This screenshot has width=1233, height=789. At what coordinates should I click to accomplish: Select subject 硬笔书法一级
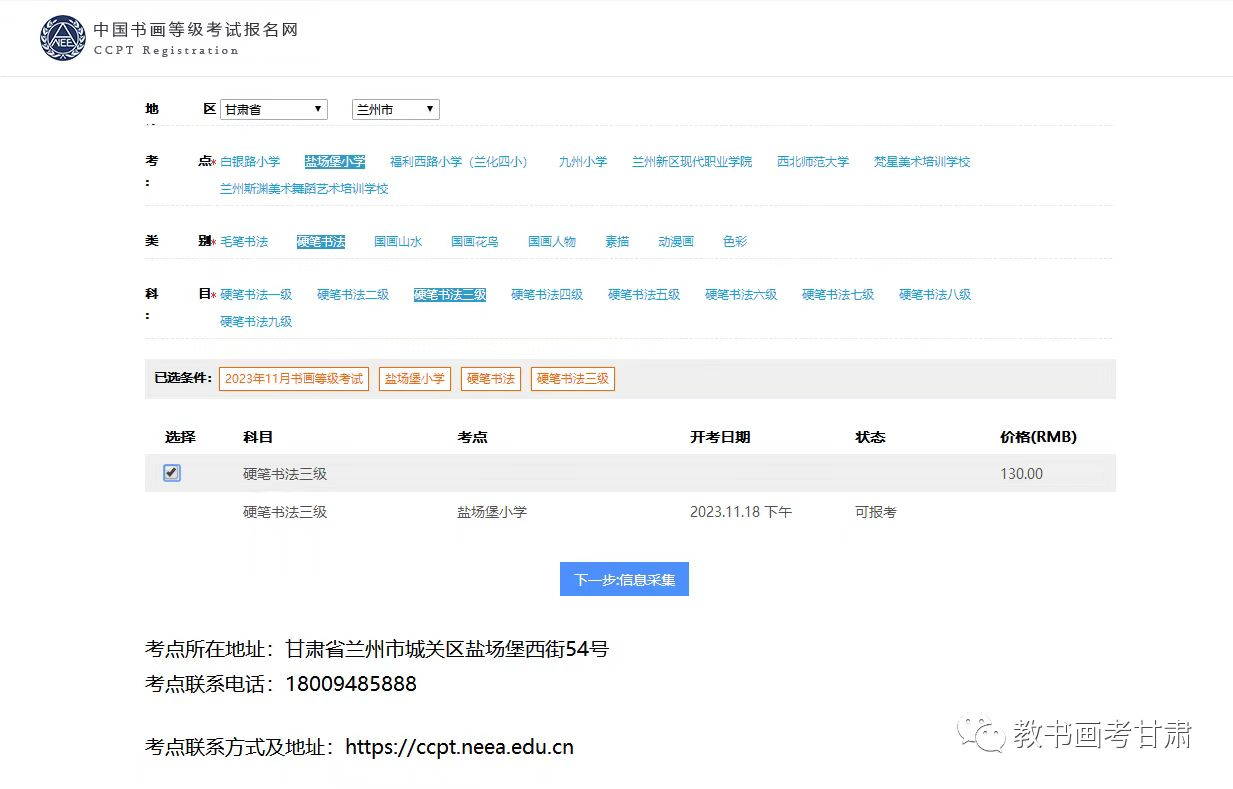tap(256, 295)
